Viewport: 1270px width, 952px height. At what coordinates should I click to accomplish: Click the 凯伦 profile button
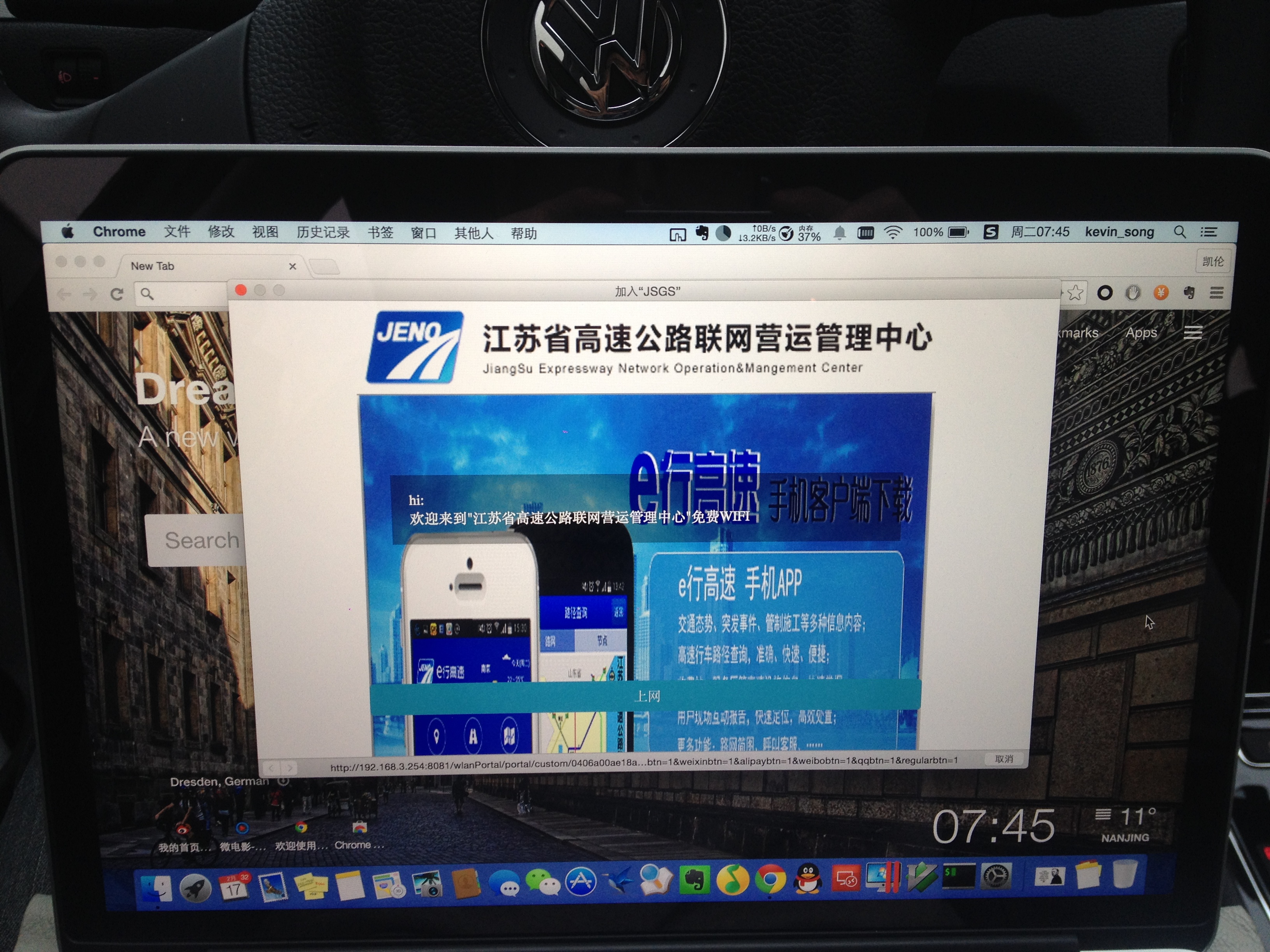(x=1212, y=262)
